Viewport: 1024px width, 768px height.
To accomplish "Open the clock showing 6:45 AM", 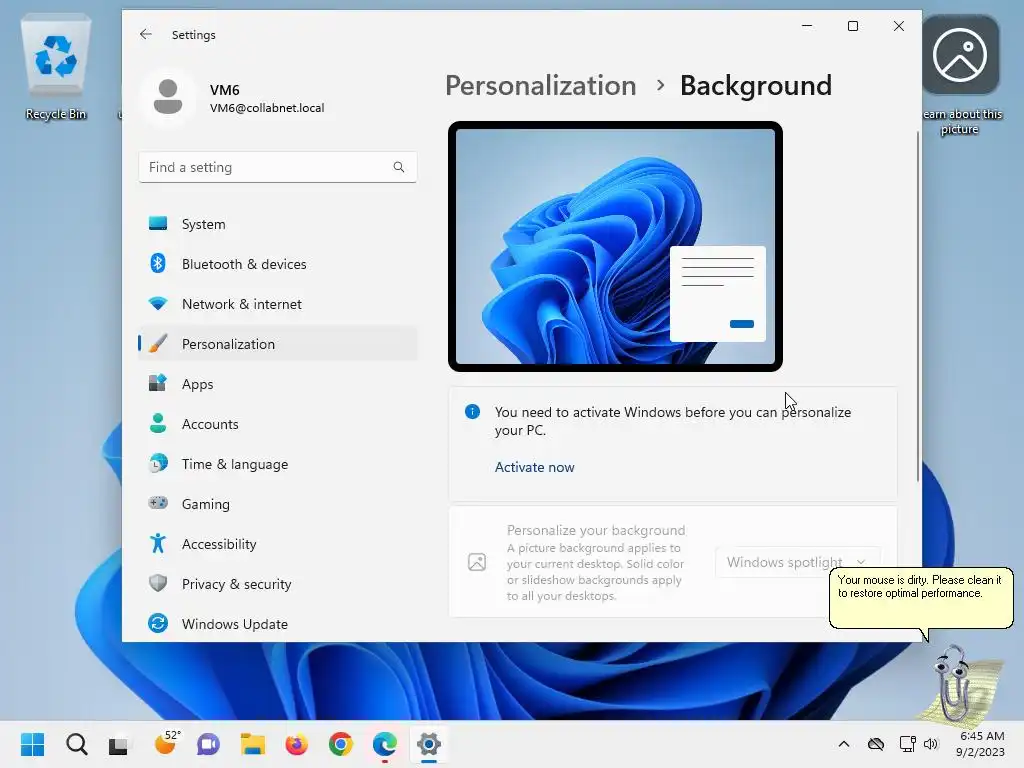I will coord(981,744).
